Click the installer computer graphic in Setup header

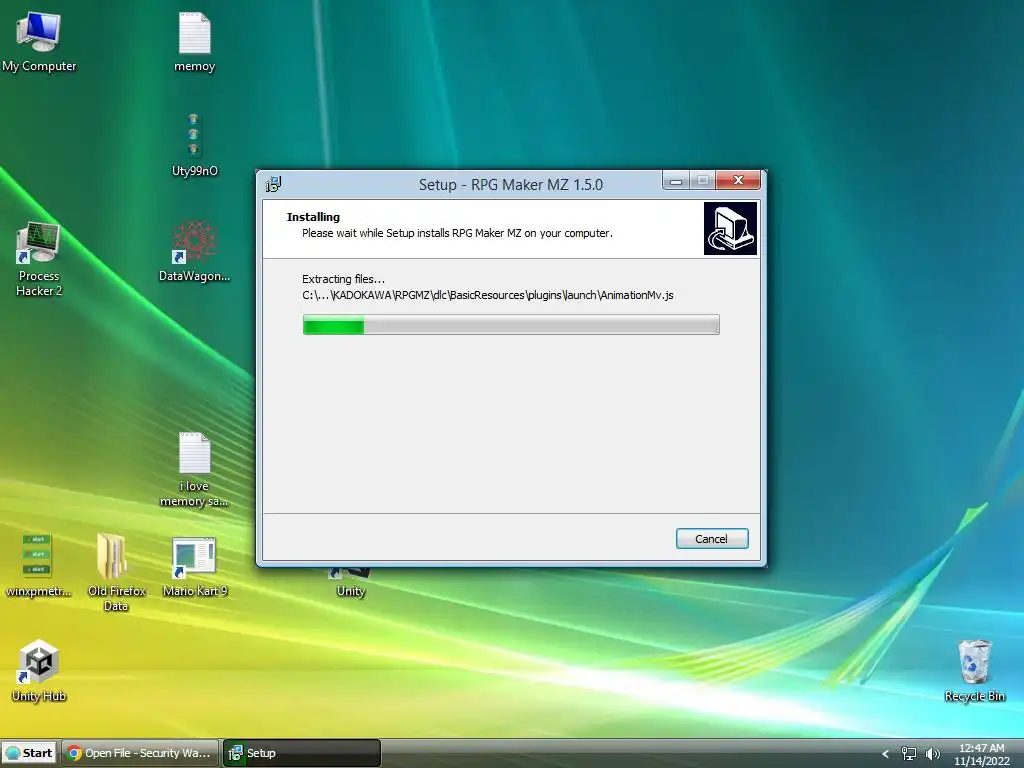[x=730, y=228]
